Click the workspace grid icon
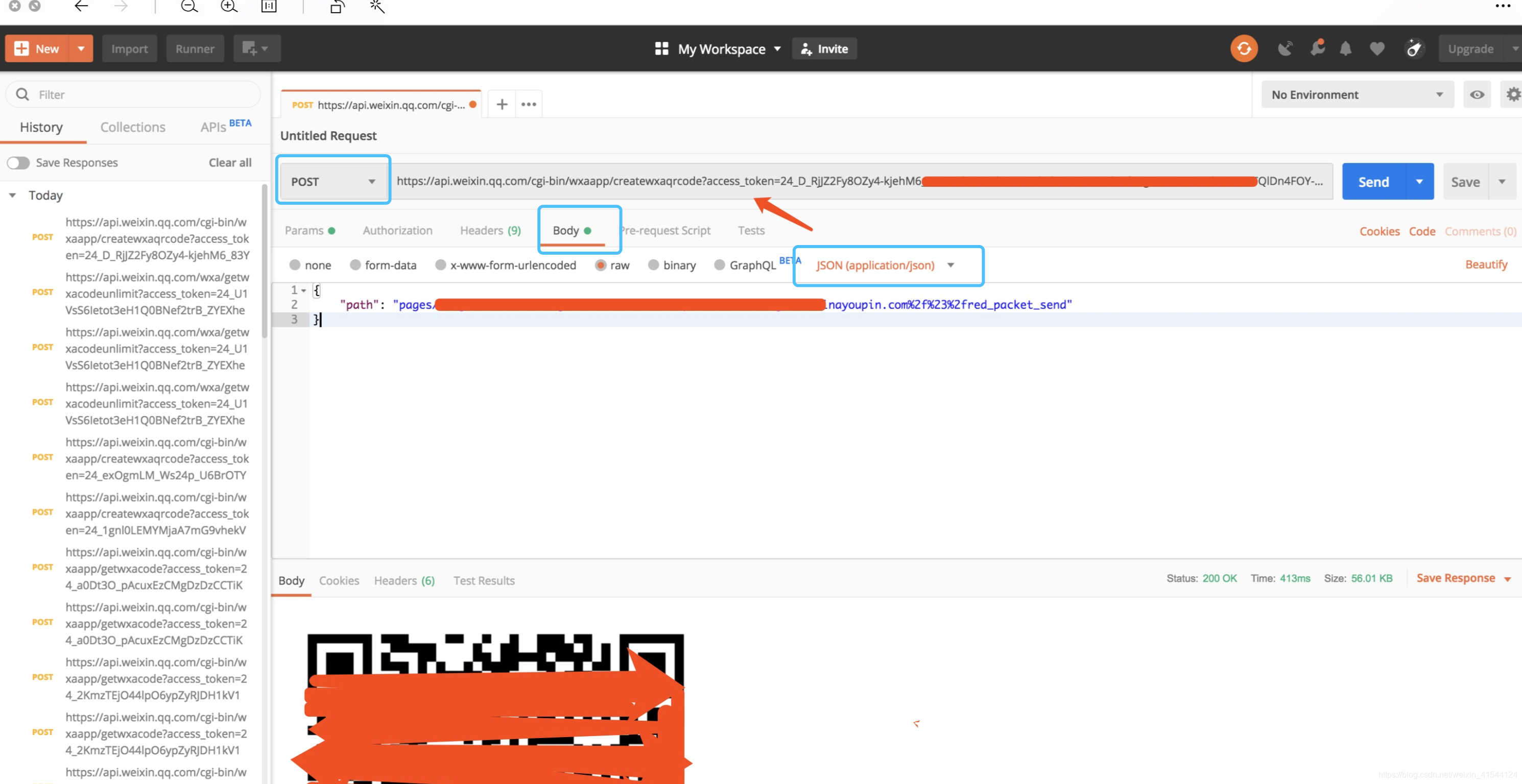Image resolution: width=1522 pixels, height=784 pixels. pyautogui.click(x=661, y=48)
